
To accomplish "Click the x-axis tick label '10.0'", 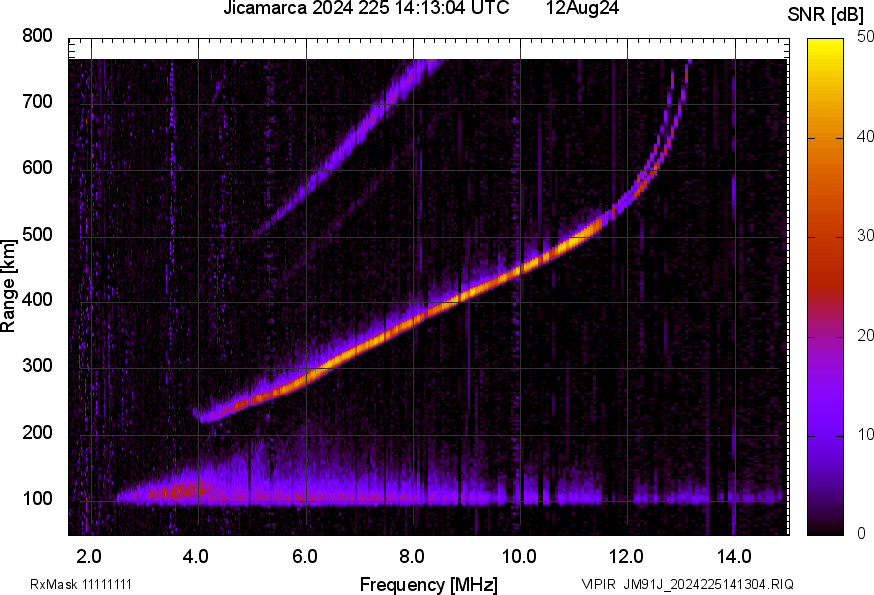I will coord(519,557).
